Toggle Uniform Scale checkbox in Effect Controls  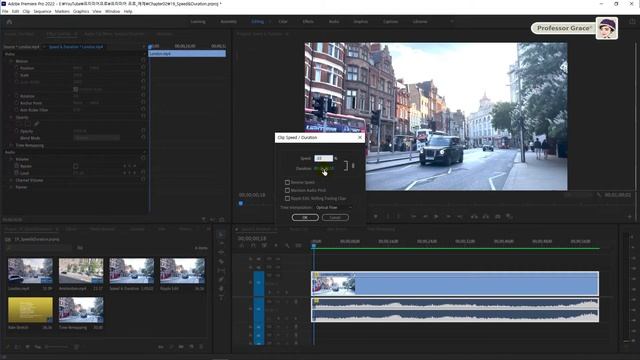coord(76,89)
